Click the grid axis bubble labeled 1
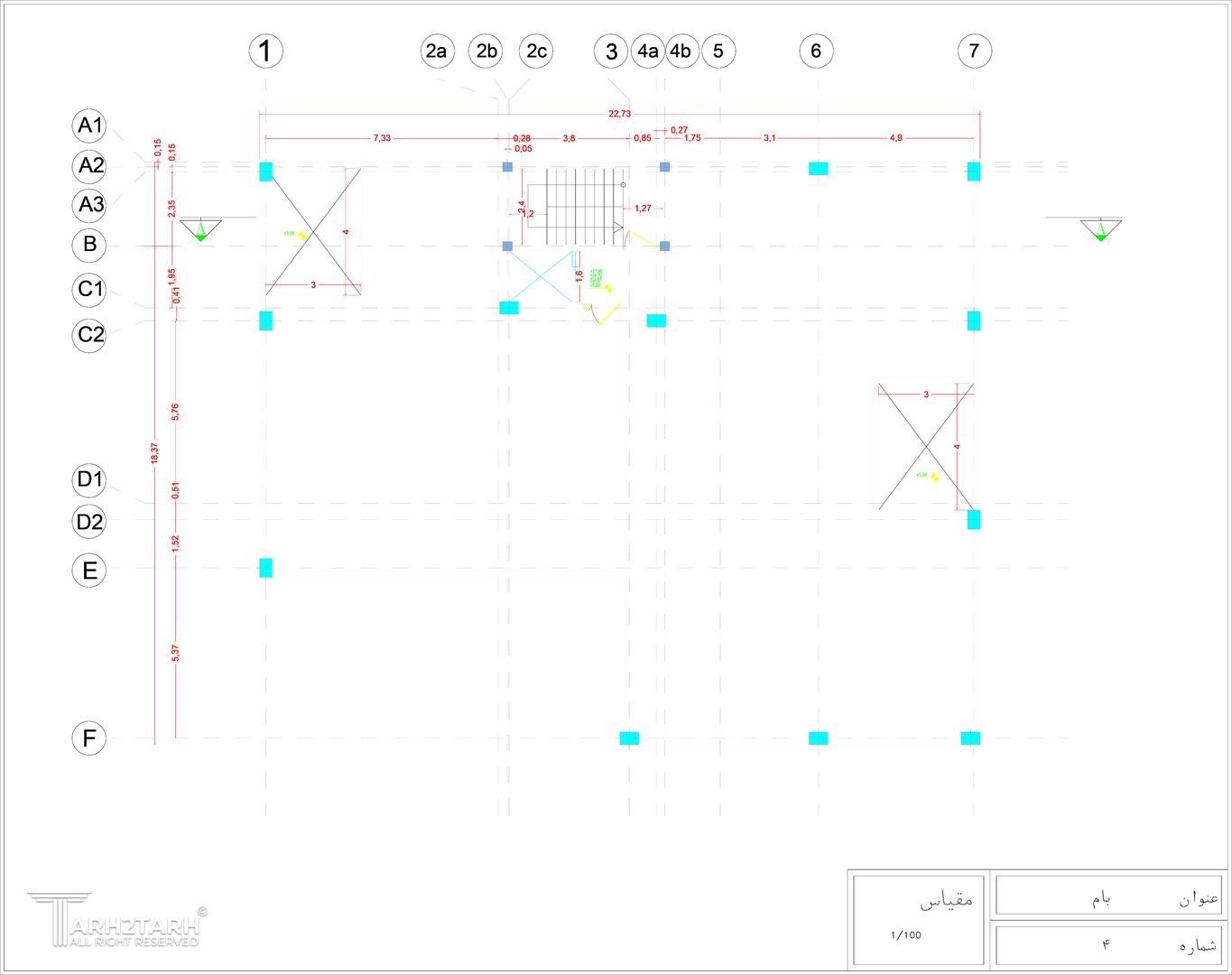The image size is (1232, 975). point(265,51)
